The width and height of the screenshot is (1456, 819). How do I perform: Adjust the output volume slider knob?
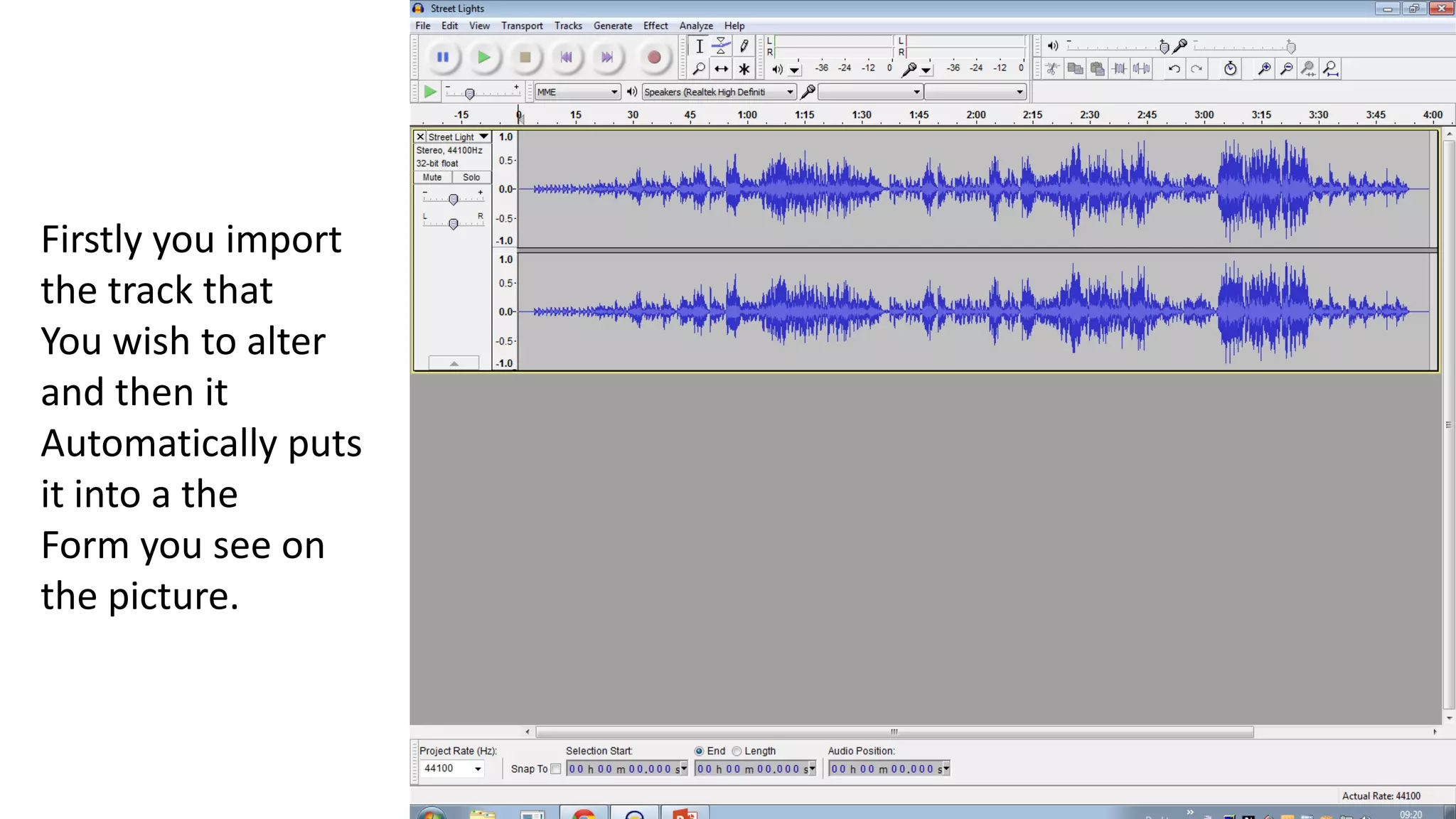click(x=1164, y=48)
